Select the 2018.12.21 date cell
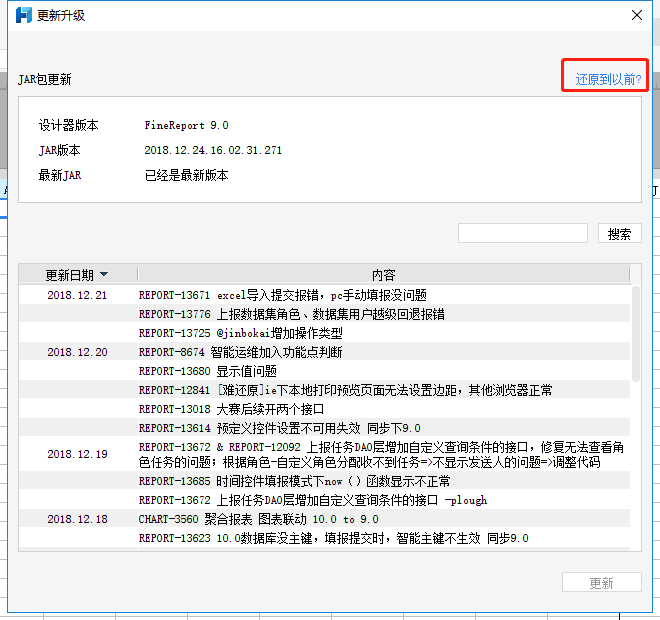The width and height of the screenshot is (660, 620). pos(77,295)
